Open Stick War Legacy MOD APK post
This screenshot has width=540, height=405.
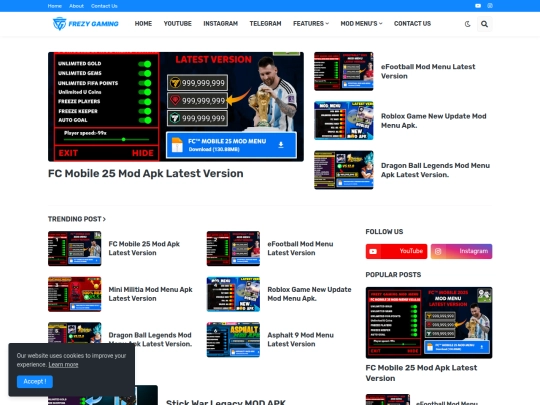pyautogui.click(x=226, y=402)
